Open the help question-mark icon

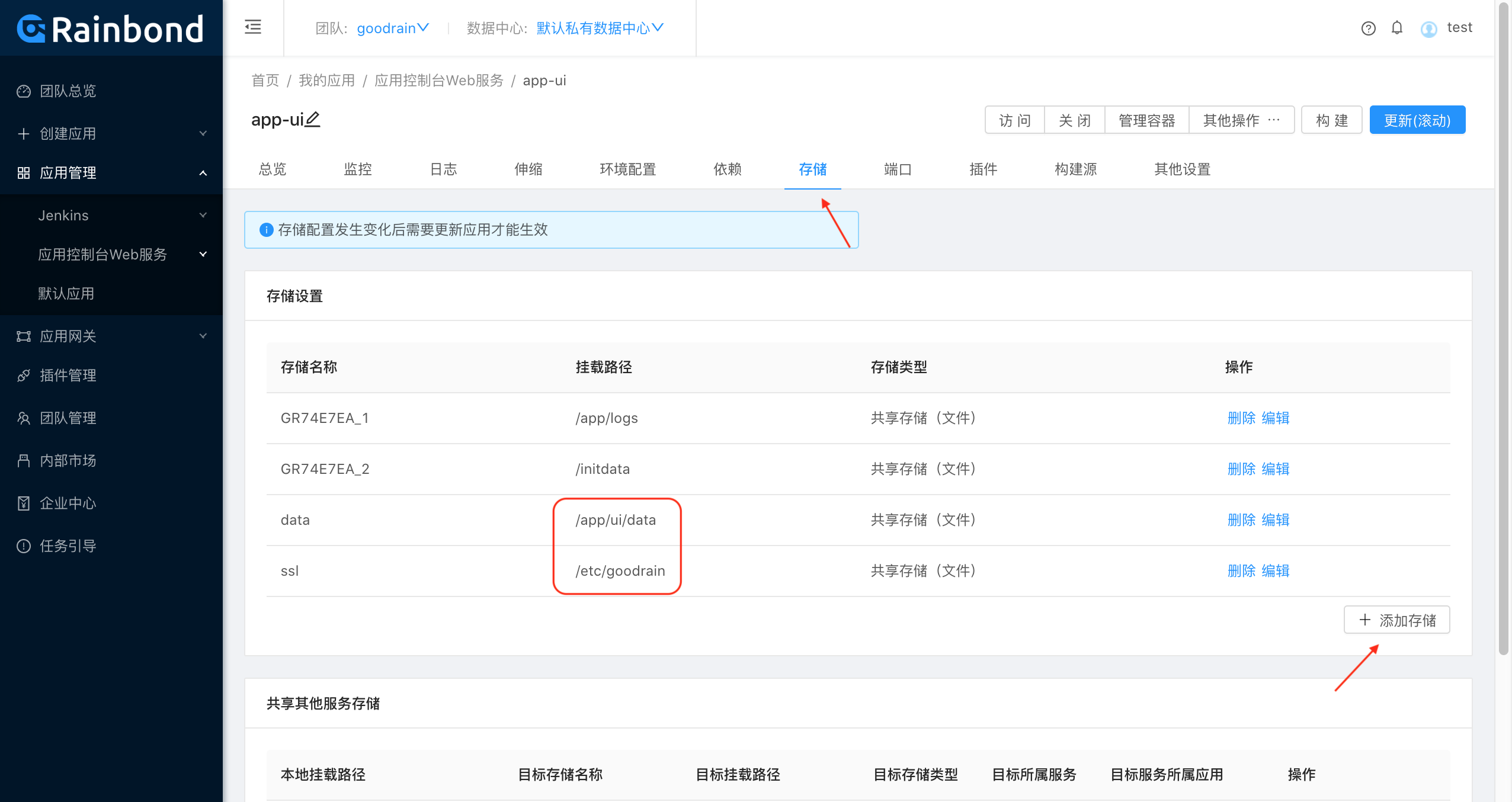click(1368, 28)
